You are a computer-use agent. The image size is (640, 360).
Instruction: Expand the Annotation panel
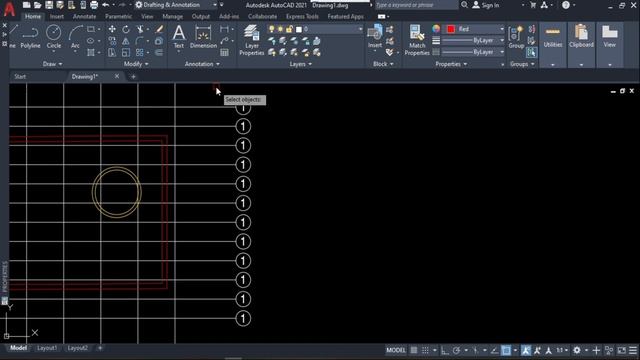(x=202, y=64)
